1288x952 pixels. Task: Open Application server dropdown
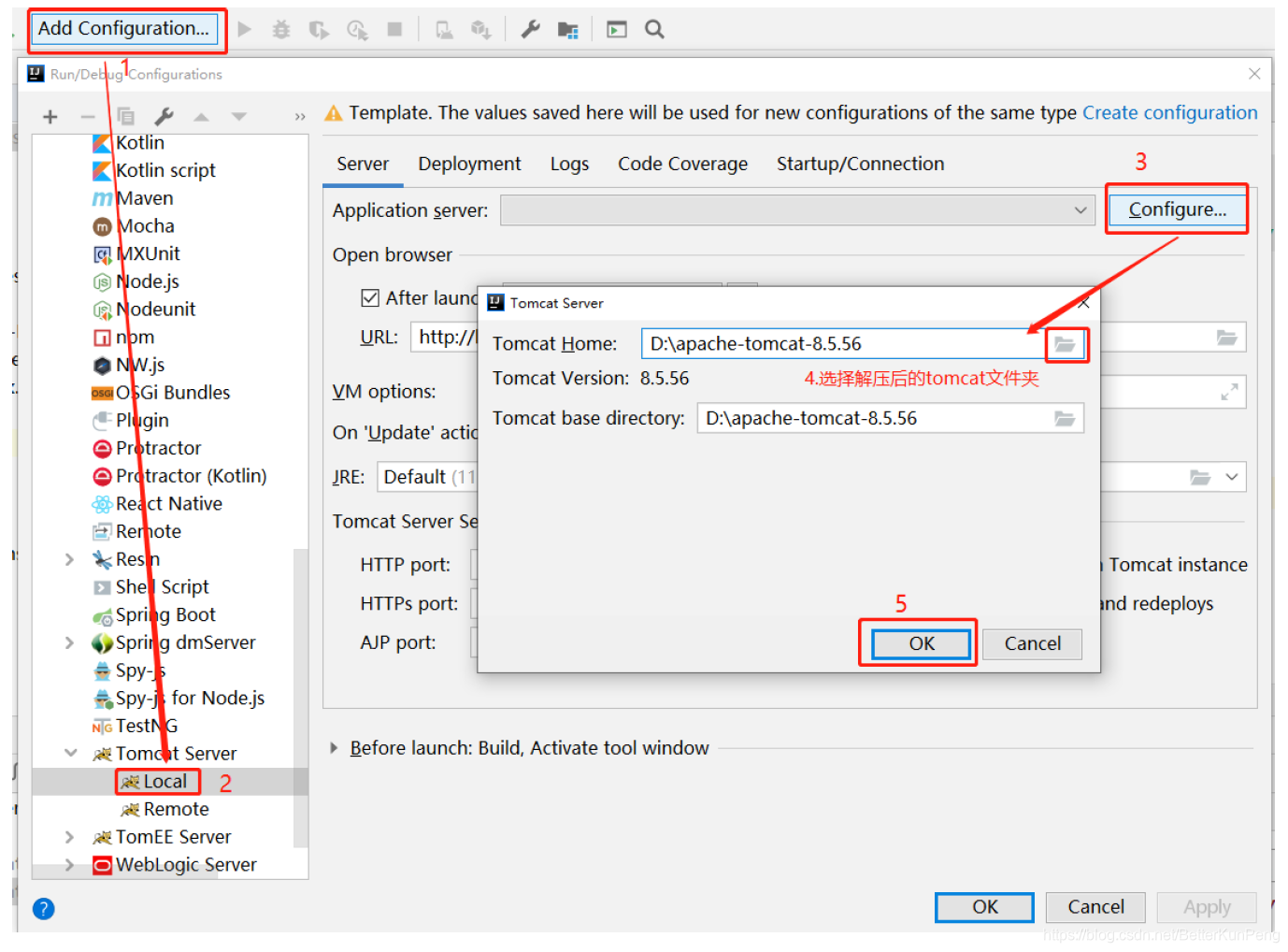798,210
